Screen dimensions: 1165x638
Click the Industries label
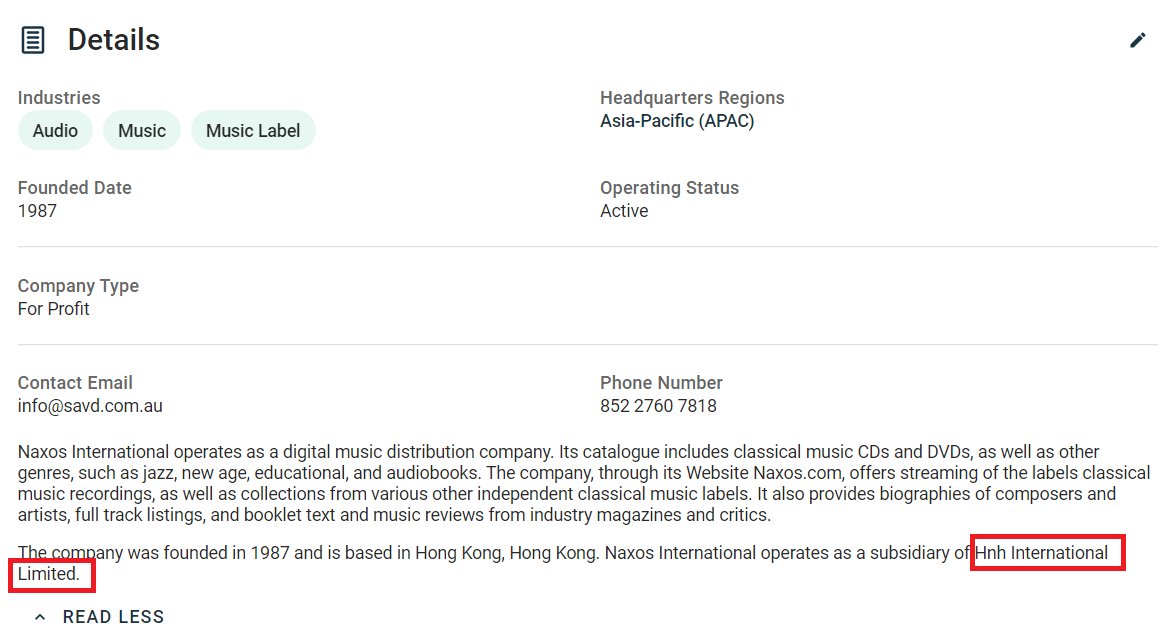[x=59, y=98]
